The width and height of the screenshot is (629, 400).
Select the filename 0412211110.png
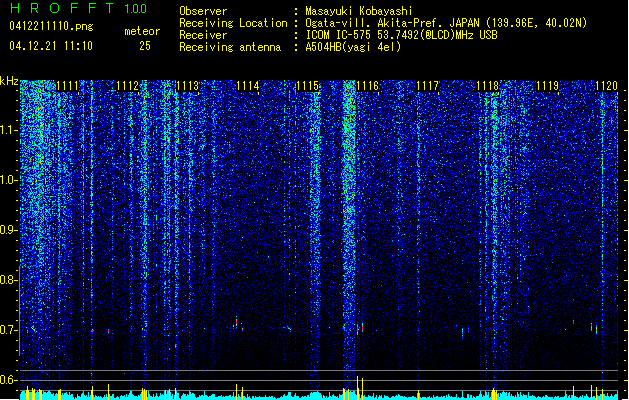click(x=51, y=26)
